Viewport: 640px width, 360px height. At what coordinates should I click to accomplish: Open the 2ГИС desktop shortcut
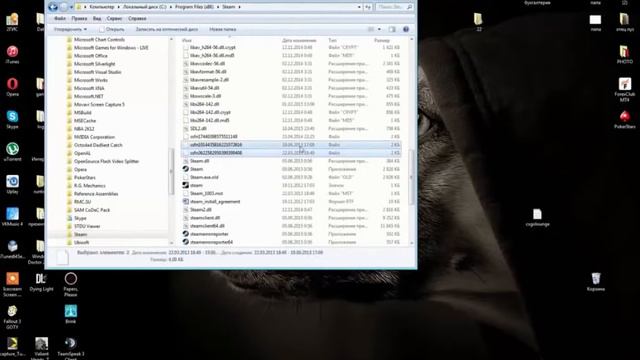(x=12, y=22)
